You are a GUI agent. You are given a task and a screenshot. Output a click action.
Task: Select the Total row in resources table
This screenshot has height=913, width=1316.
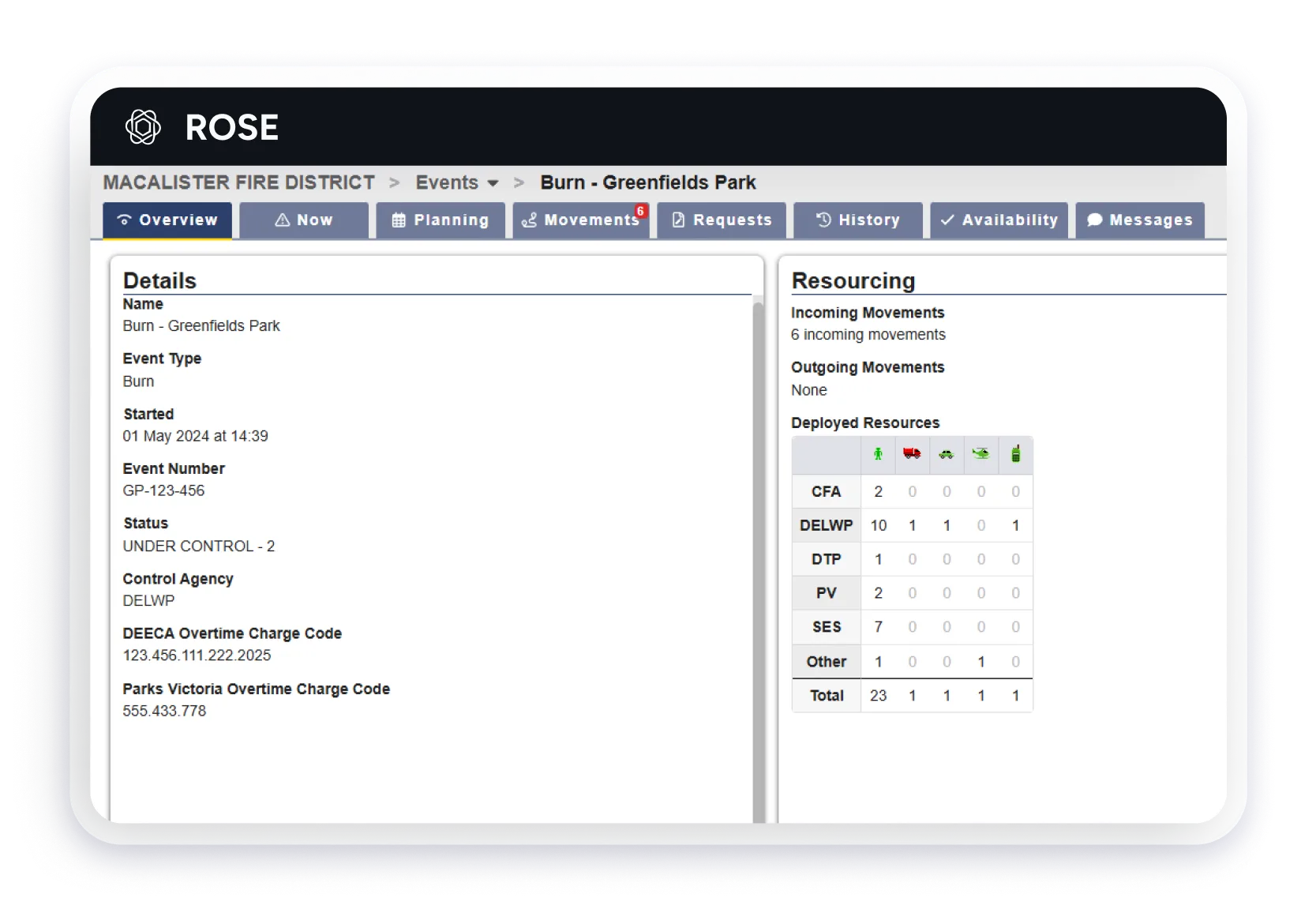[x=826, y=696]
